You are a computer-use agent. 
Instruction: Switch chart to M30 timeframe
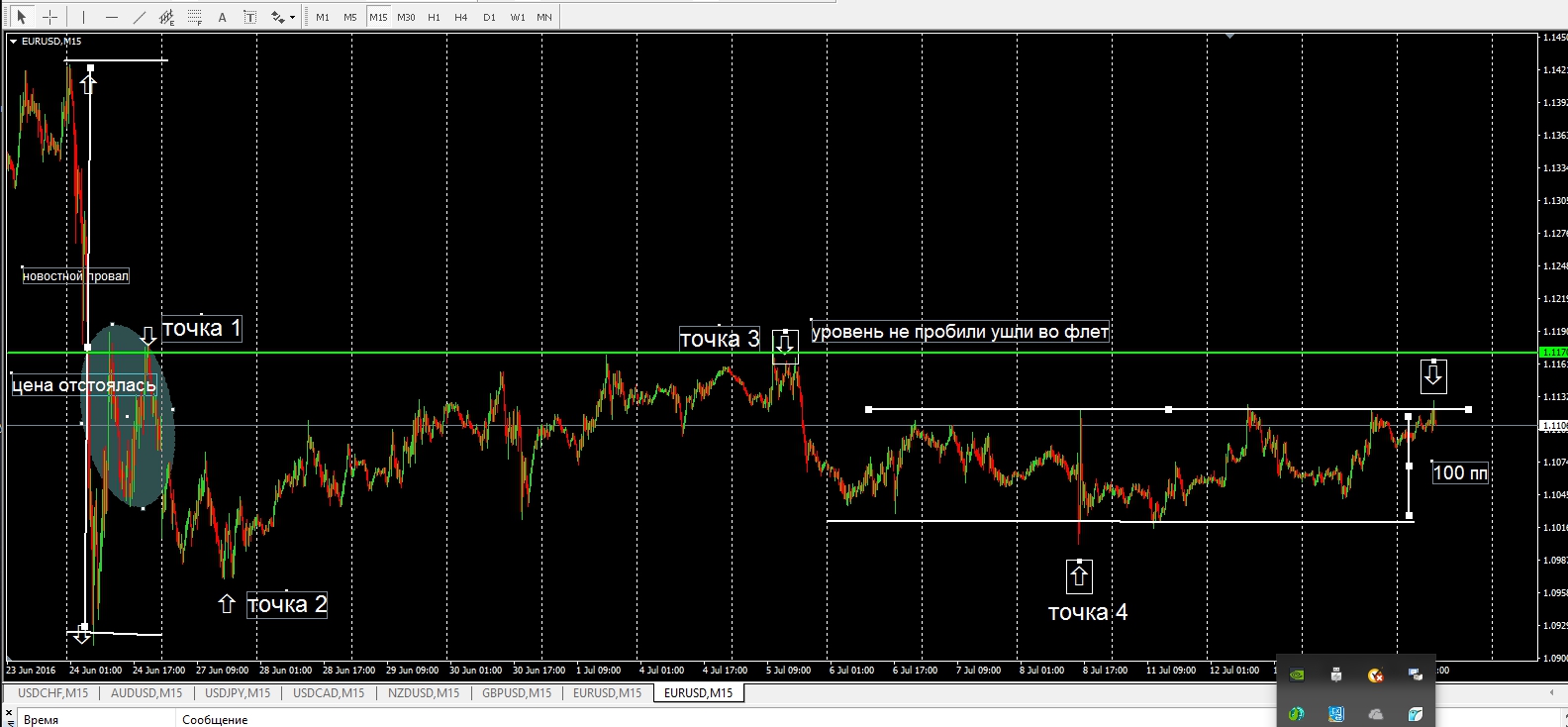[406, 17]
